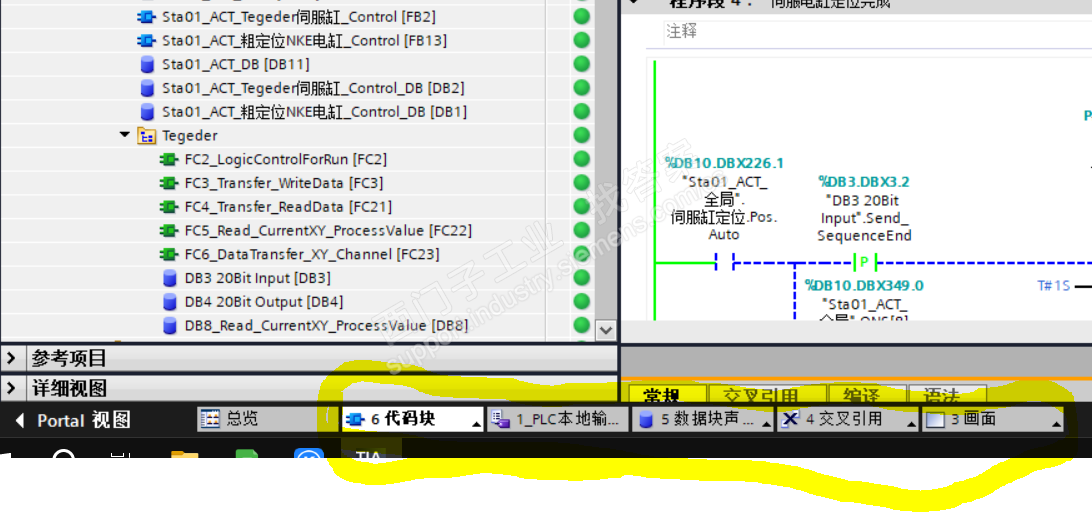Click the "DB3 20Bit Input".Send_SequenceEnd operand text
Image resolution: width=1092 pixels, height=512 pixels.
click(864, 218)
